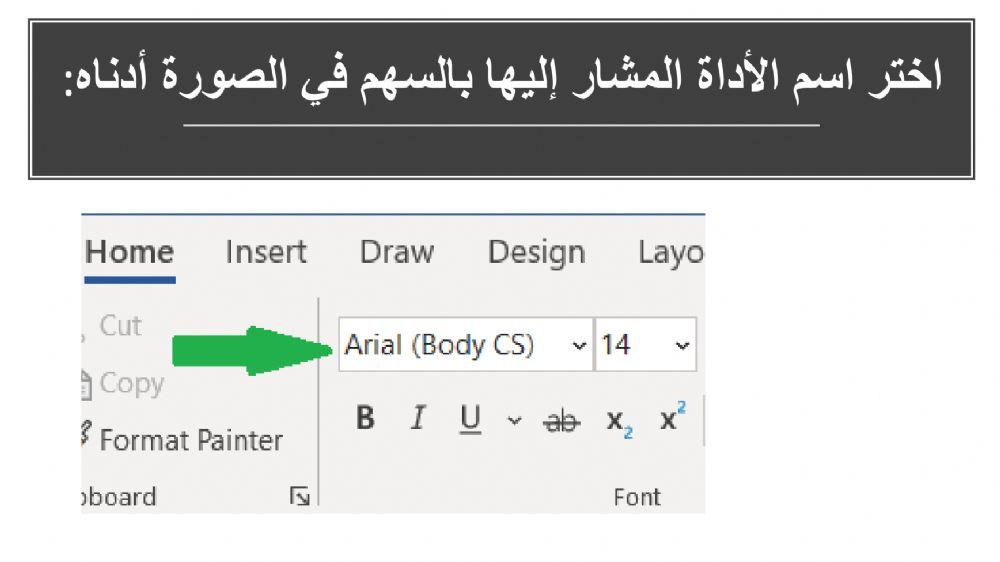Open the Insert ribbon tab

click(x=266, y=252)
